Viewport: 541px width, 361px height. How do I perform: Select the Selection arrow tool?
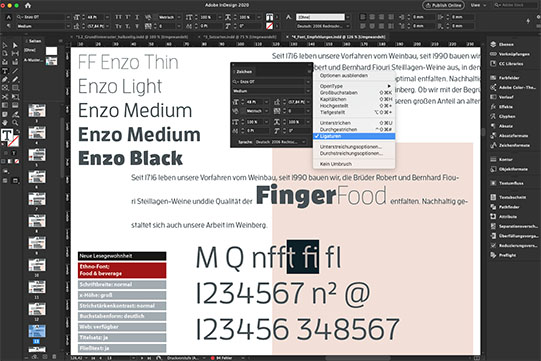[x=5, y=45]
